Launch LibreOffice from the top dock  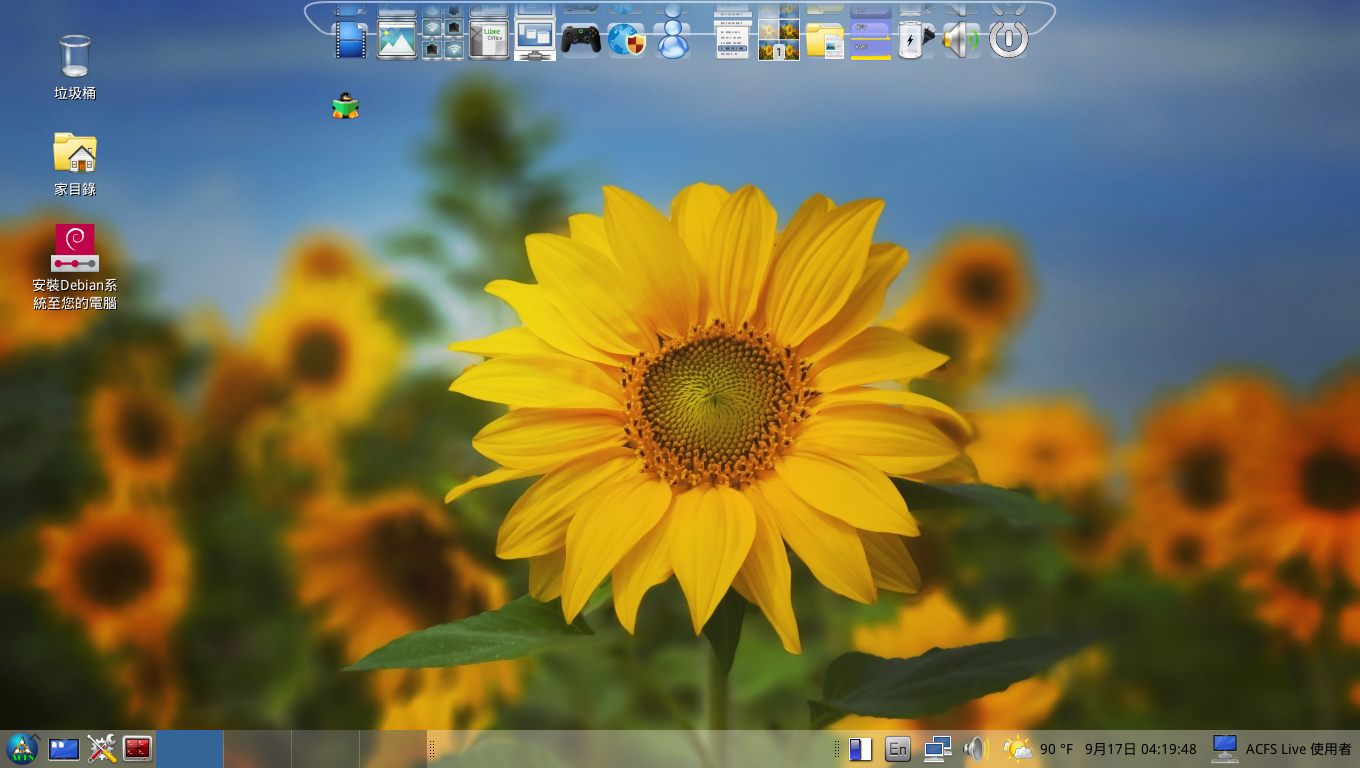click(x=489, y=40)
